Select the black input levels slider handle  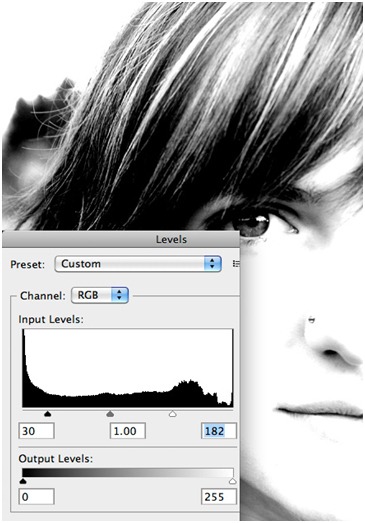(48, 414)
